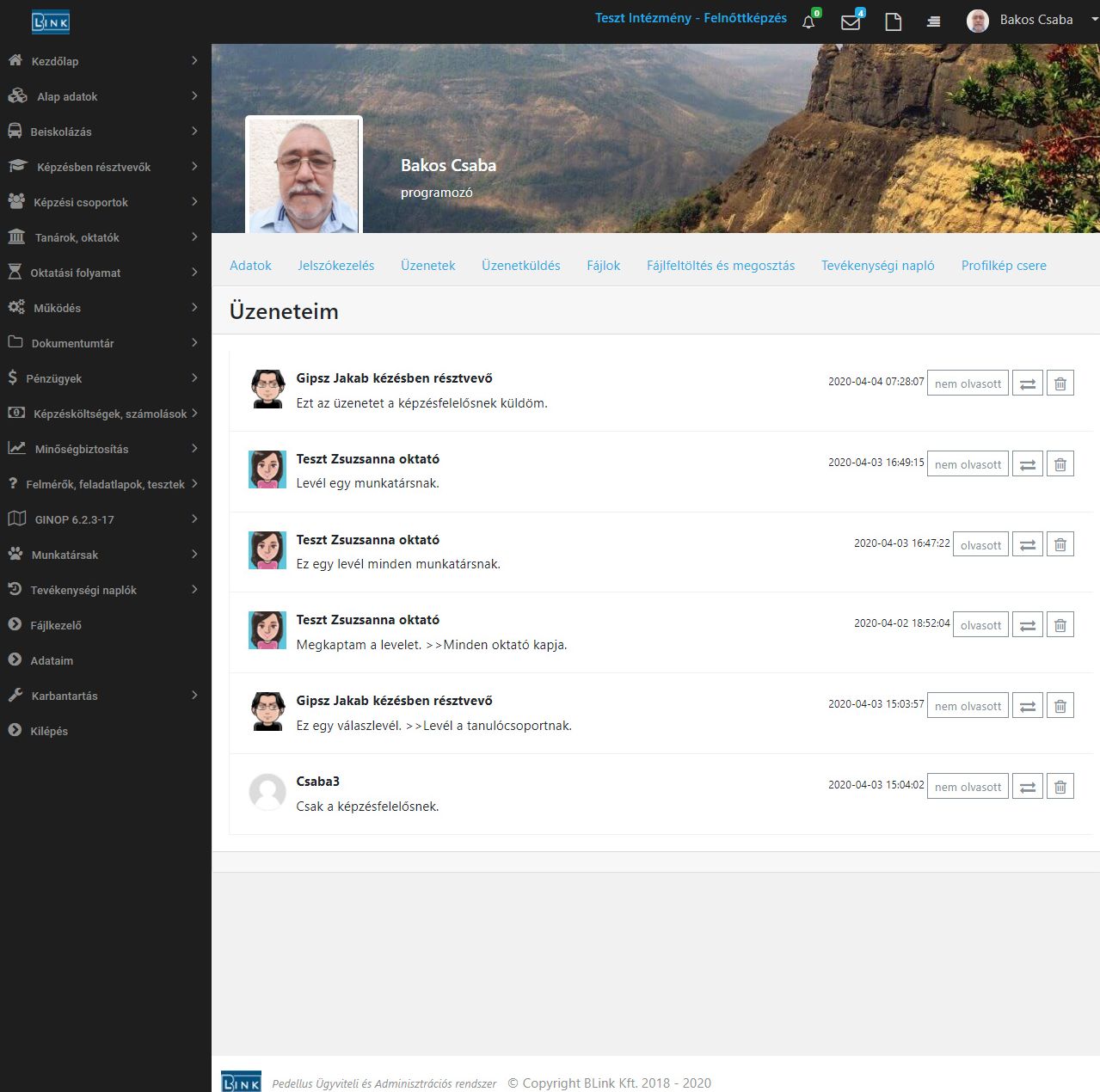Switch to the Adatok tab
The width and height of the screenshot is (1100, 1092).
tap(250, 266)
